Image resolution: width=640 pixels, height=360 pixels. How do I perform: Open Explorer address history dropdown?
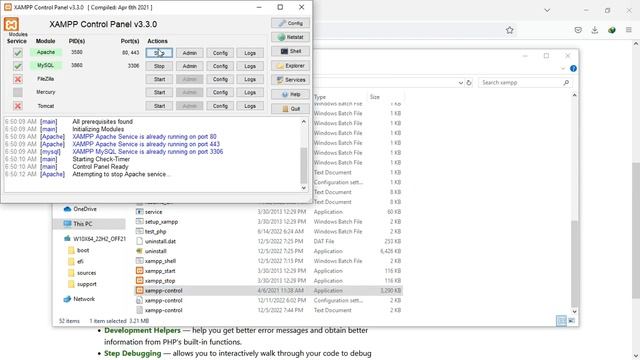tap(460, 82)
